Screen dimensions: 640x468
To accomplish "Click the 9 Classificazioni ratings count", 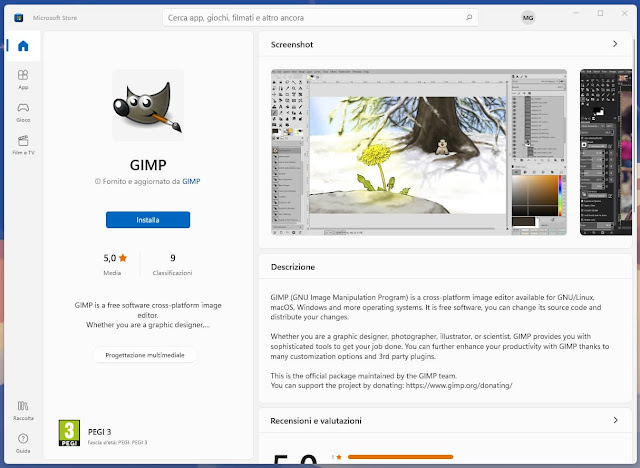I will 172,264.
